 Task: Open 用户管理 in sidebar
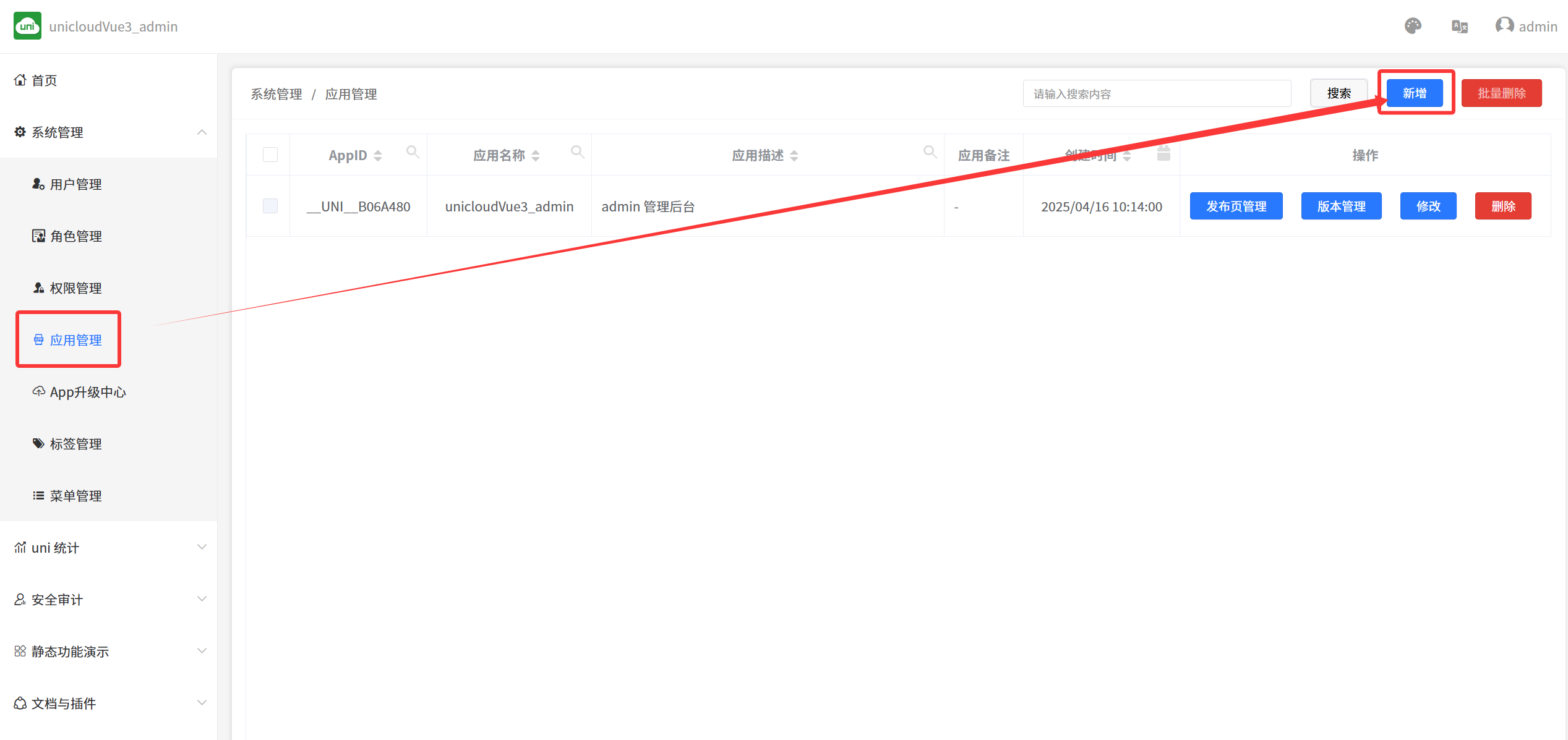pyautogui.click(x=75, y=184)
